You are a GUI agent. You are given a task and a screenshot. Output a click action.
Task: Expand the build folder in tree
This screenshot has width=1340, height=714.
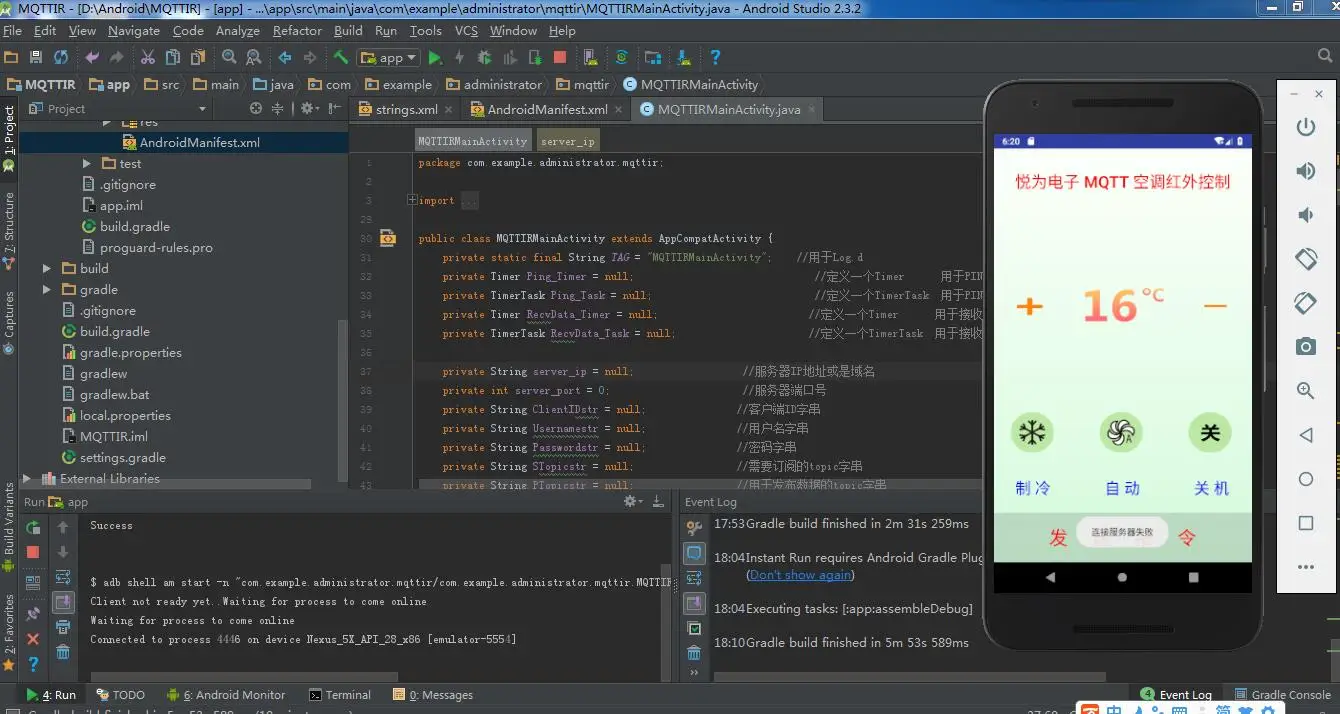click(x=46, y=268)
